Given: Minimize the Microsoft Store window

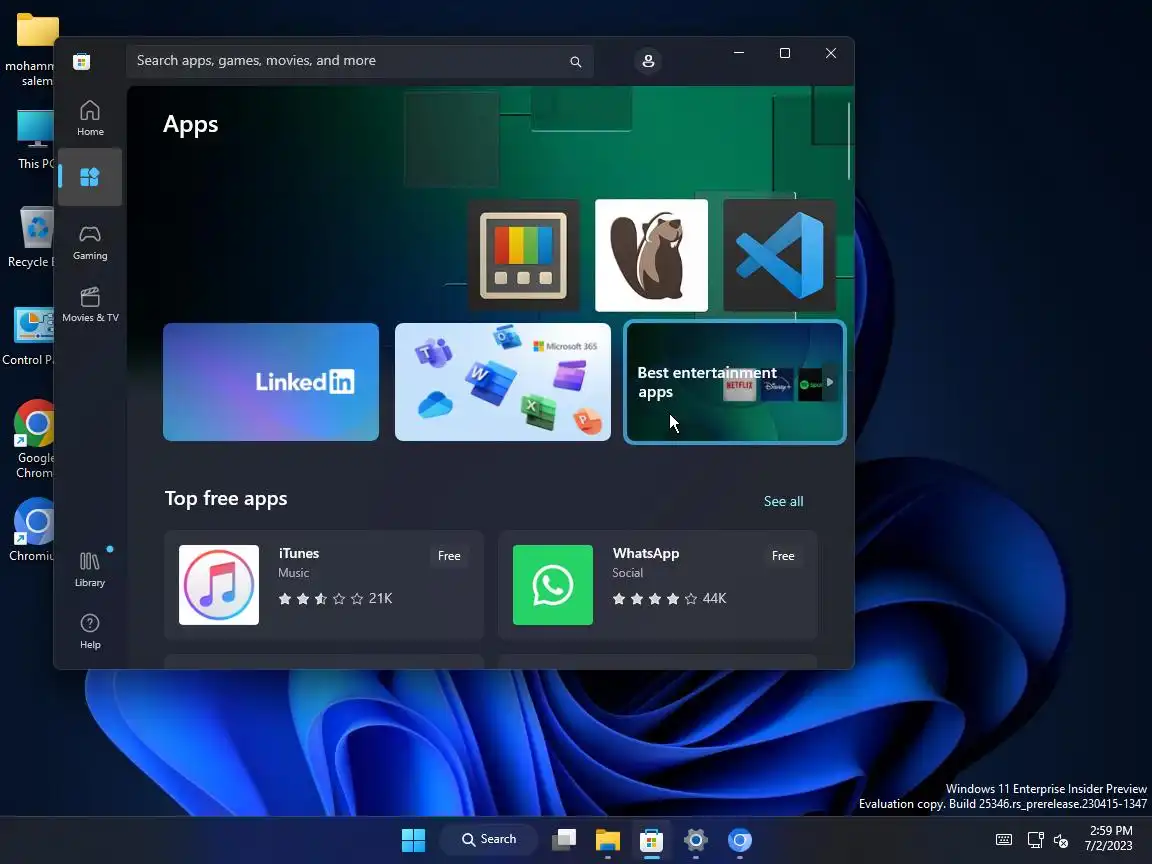Looking at the screenshot, I should click(739, 53).
